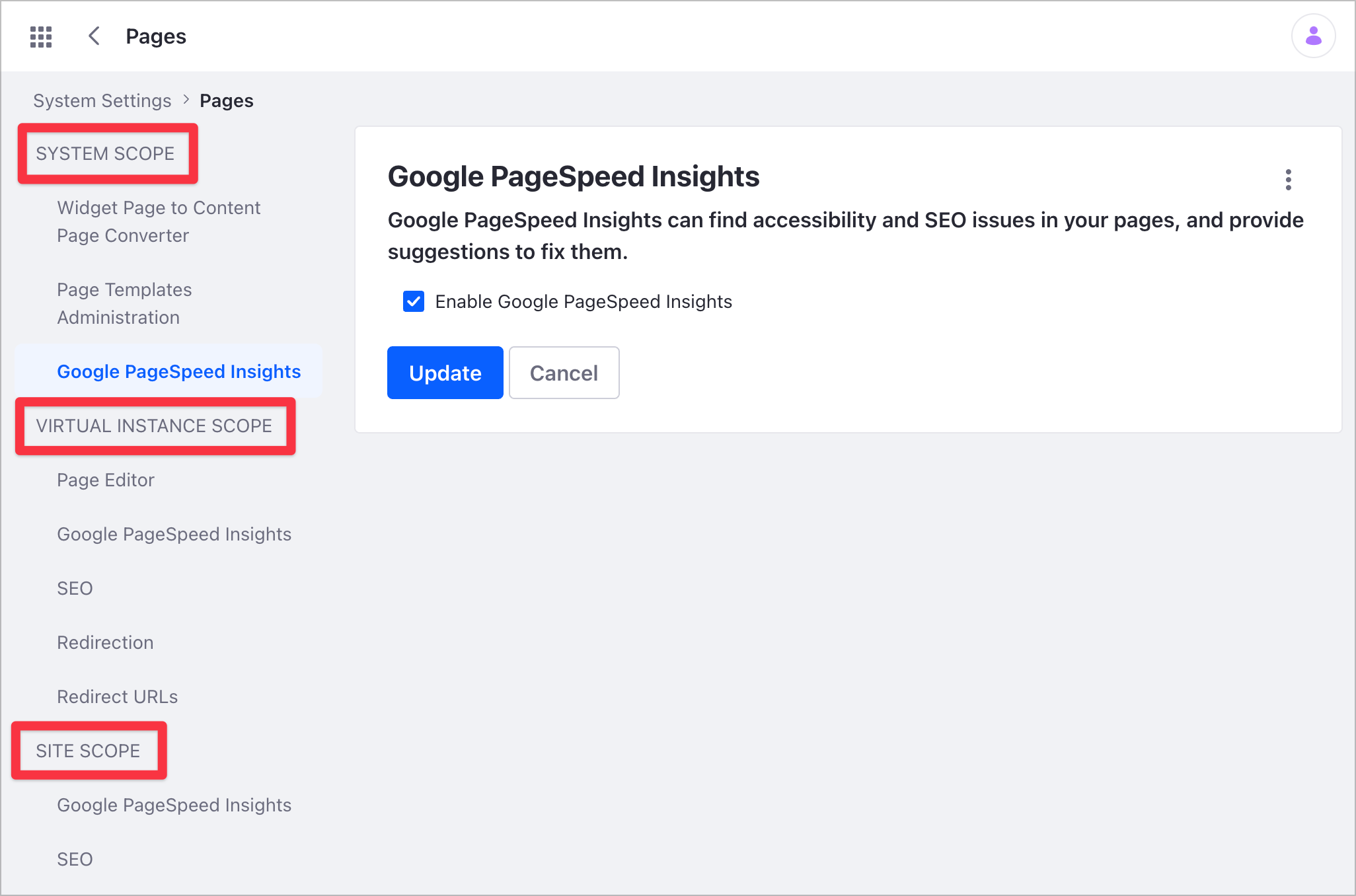The height and width of the screenshot is (896, 1356).
Task: Expand Virtual Instance Scope Google PageSpeed Insights
Action: (x=176, y=534)
